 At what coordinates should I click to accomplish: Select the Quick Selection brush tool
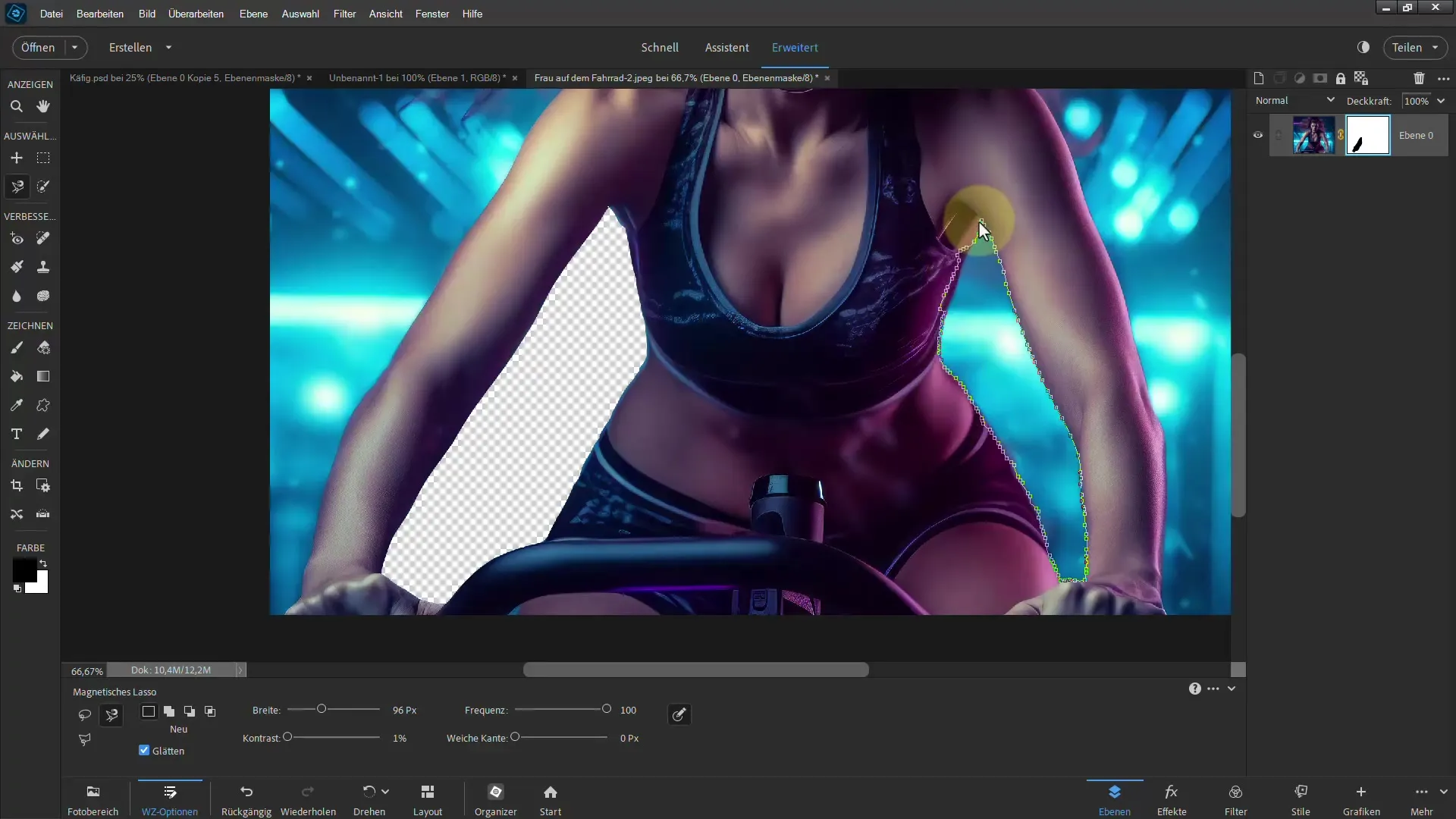[x=43, y=187]
